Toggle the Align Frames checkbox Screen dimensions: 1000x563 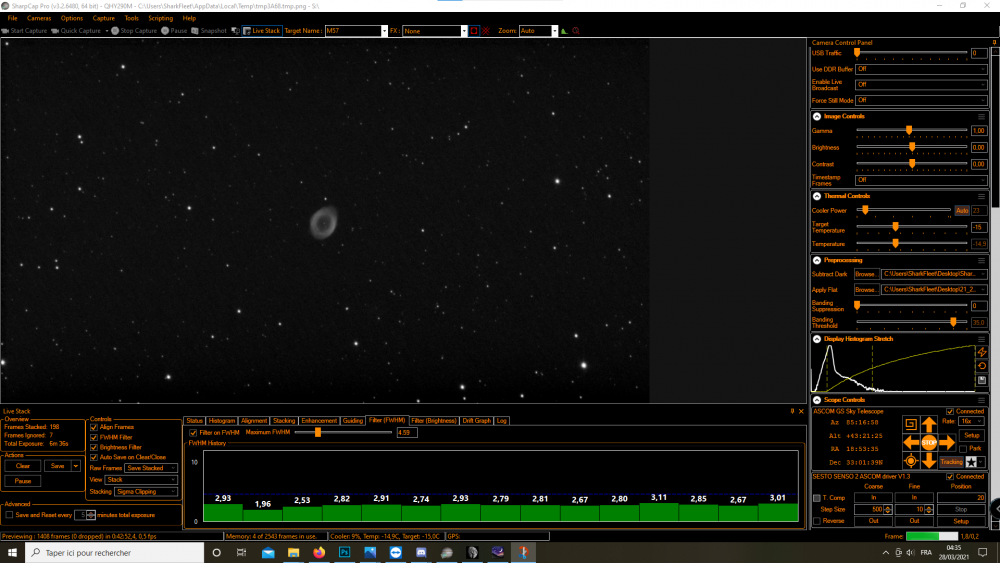[x=94, y=427]
